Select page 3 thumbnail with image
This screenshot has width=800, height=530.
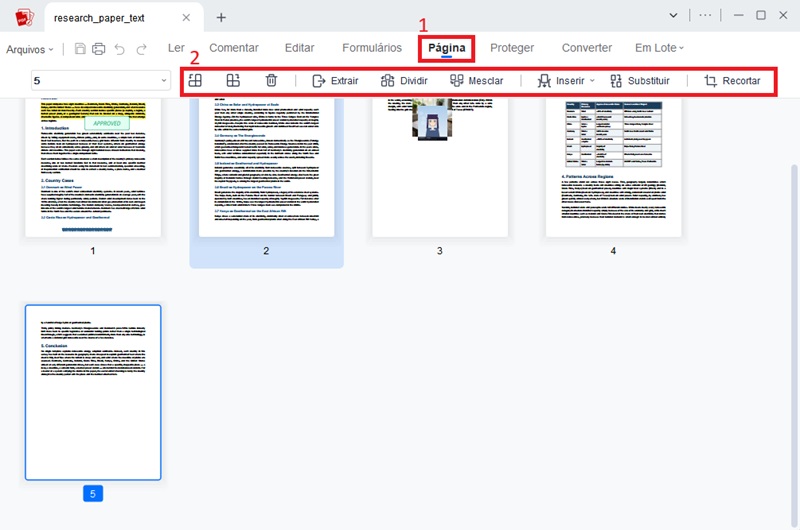click(440, 167)
